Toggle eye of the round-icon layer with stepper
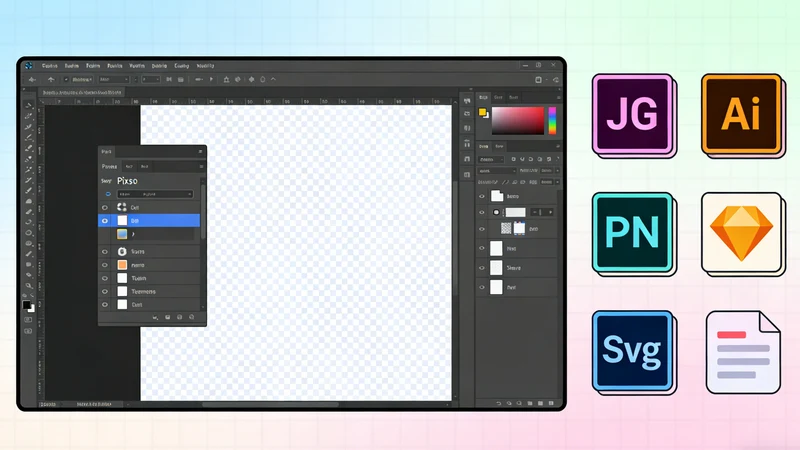 click(482, 212)
